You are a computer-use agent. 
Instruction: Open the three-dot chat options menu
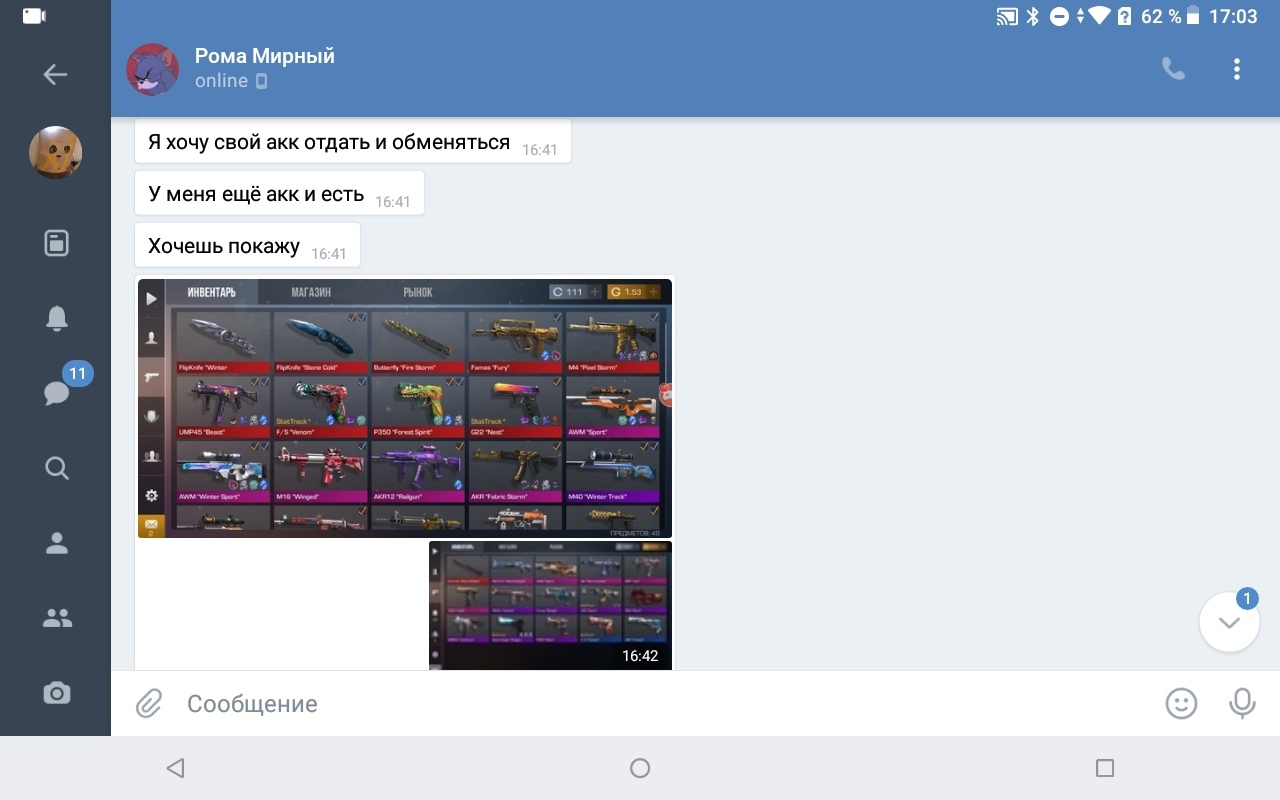pos(1237,69)
